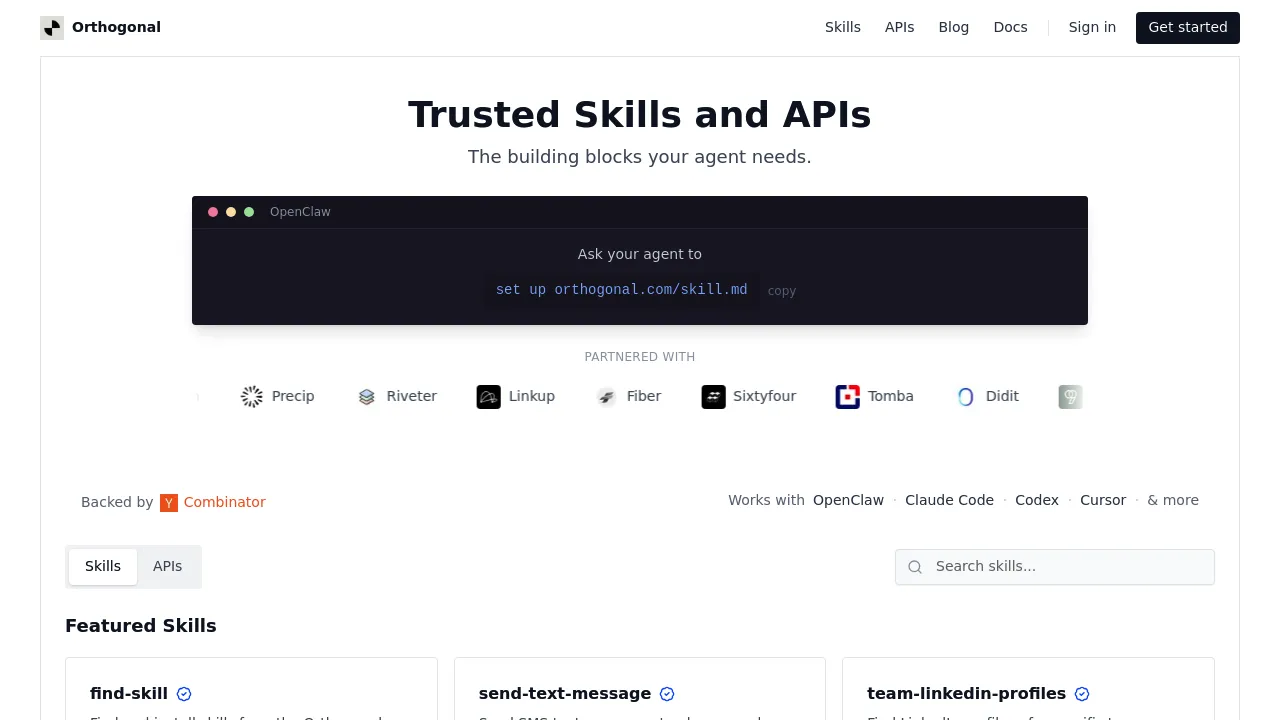
Task: Open the Blog nav link
Action: [x=954, y=28]
